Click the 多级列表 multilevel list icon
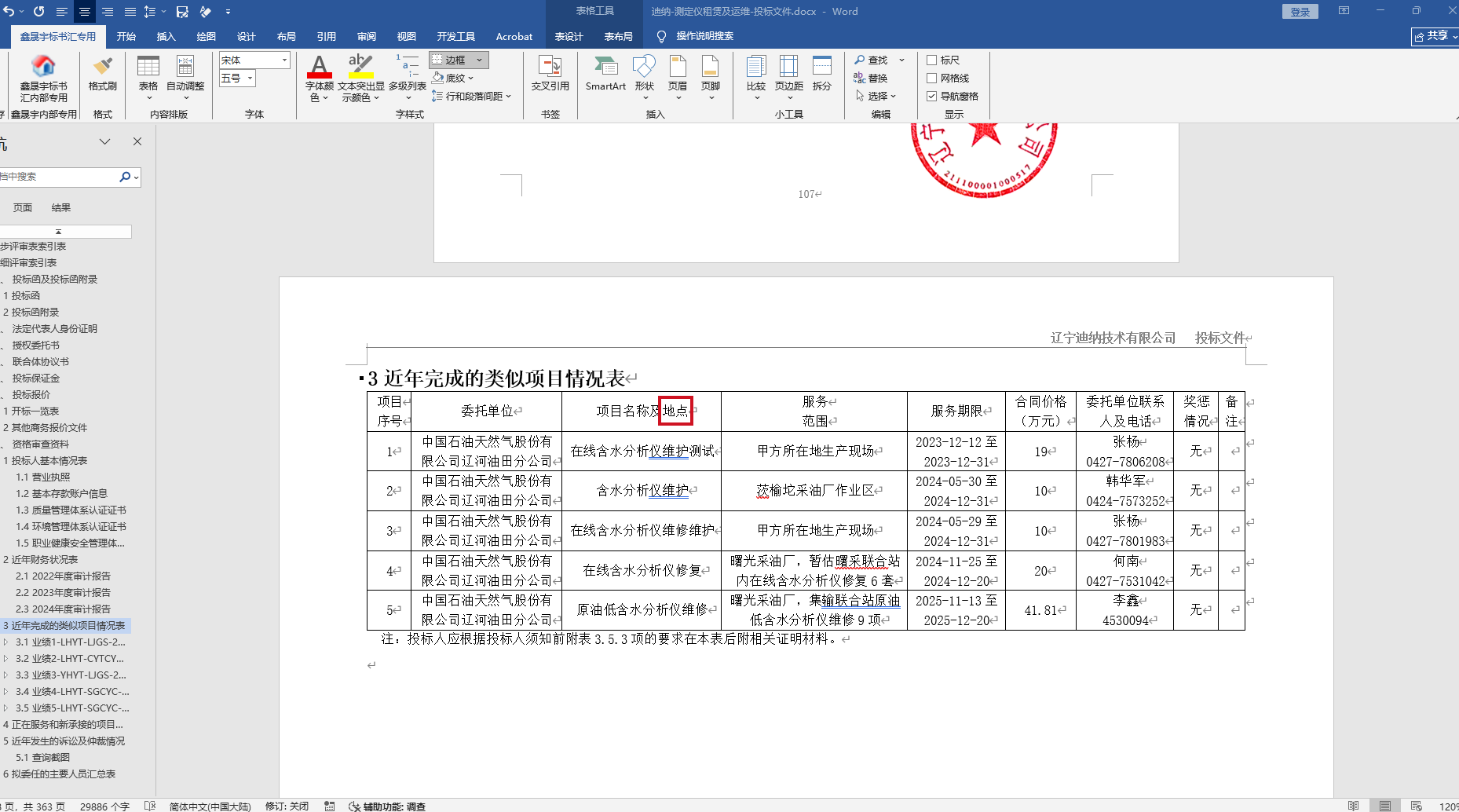Screen dimensions: 1459x812 [408, 78]
